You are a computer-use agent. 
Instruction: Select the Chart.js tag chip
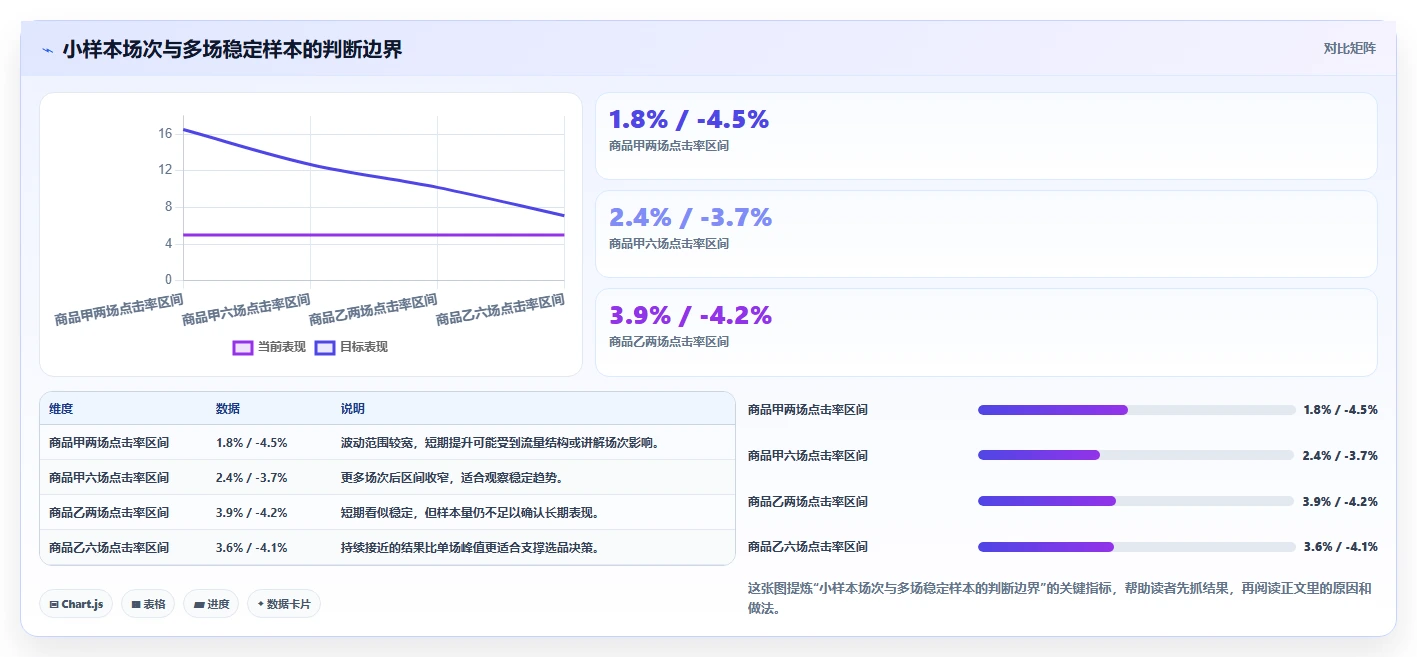tap(76, 604)
